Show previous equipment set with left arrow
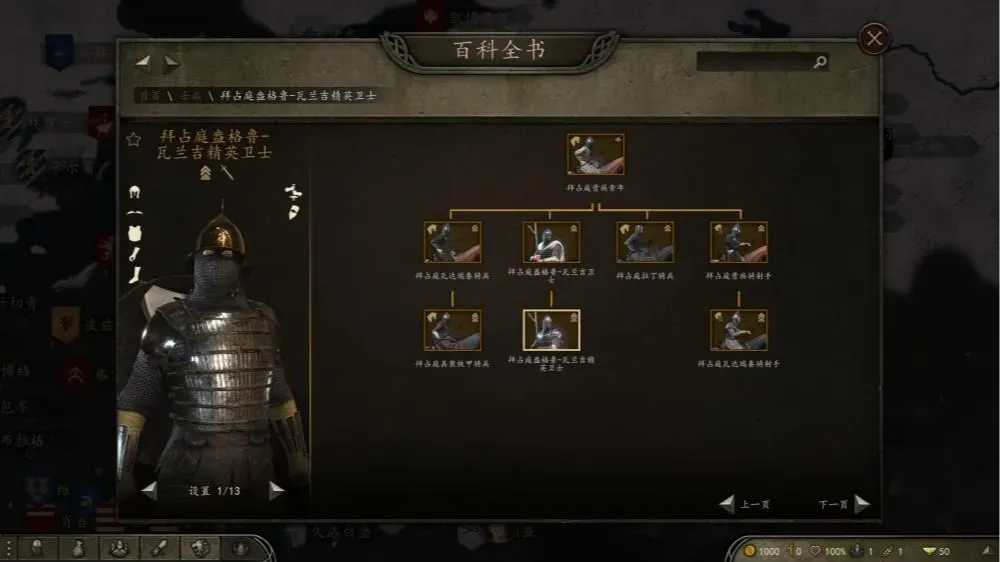The height and width of the screenshot is (562, 1000). click(x=149, y=491)
